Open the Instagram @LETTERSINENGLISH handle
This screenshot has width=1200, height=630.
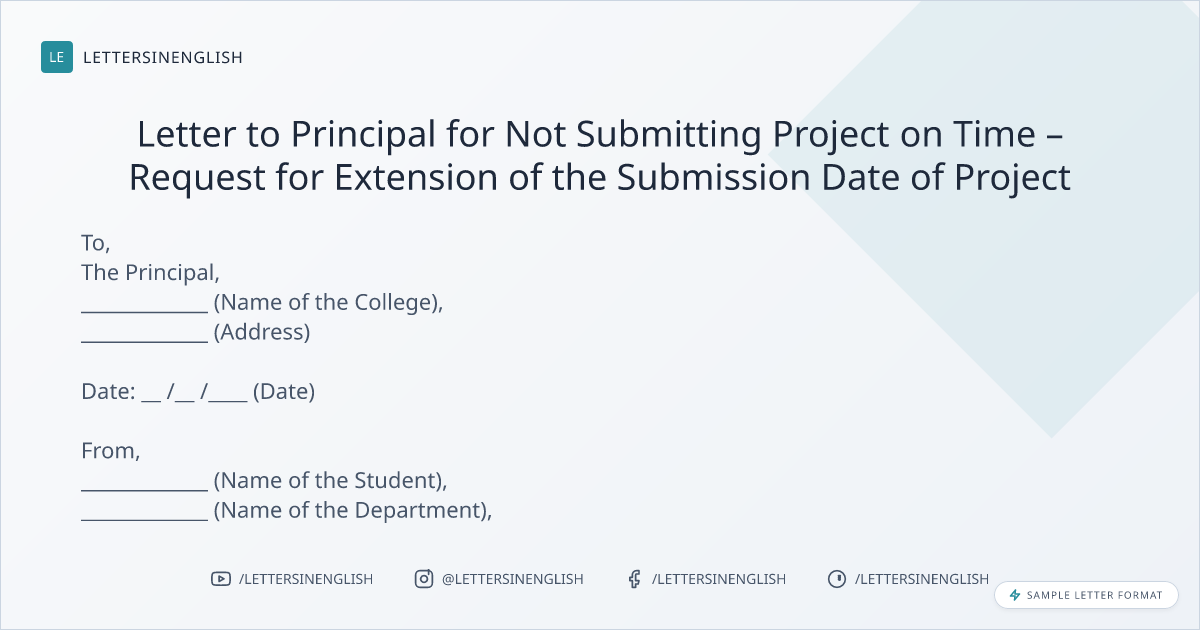click(x=513, y=579)
